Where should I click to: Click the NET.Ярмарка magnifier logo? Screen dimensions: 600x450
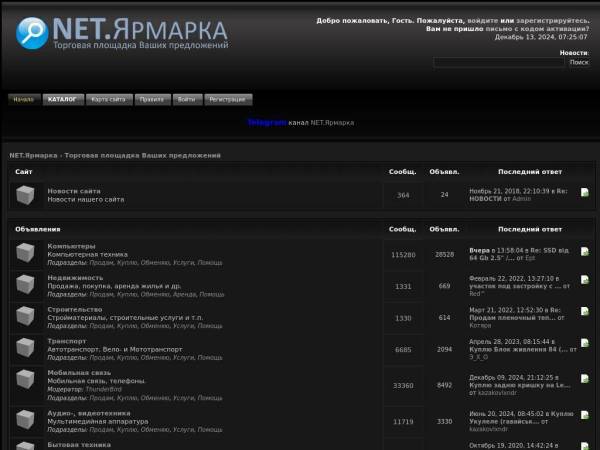coord(32,33)
